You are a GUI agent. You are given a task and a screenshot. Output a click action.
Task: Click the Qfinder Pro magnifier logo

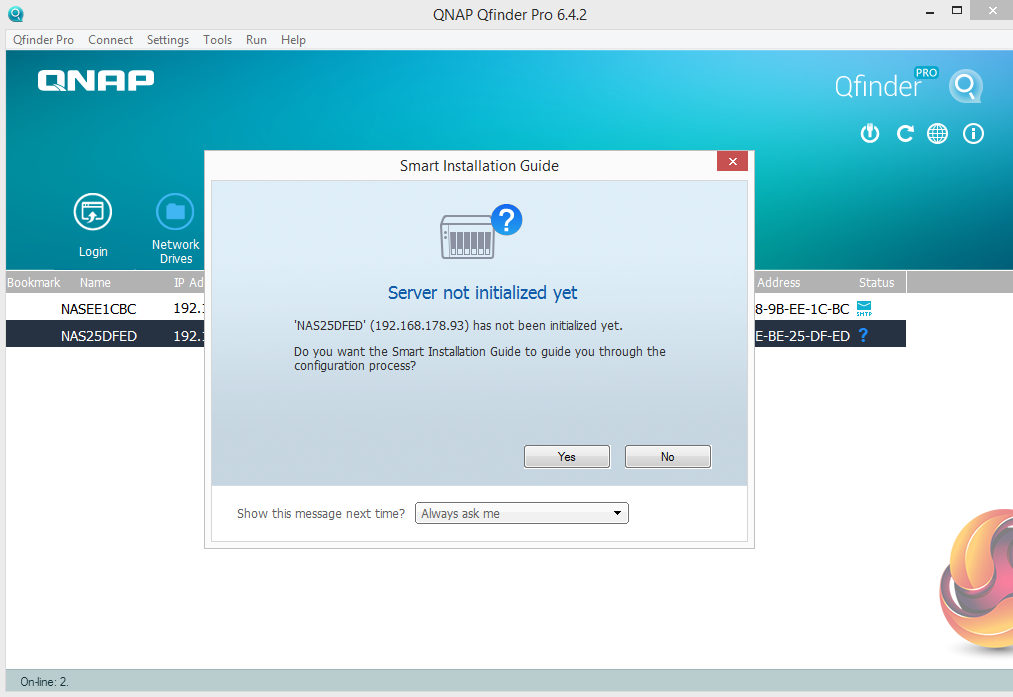coord(966,86)
